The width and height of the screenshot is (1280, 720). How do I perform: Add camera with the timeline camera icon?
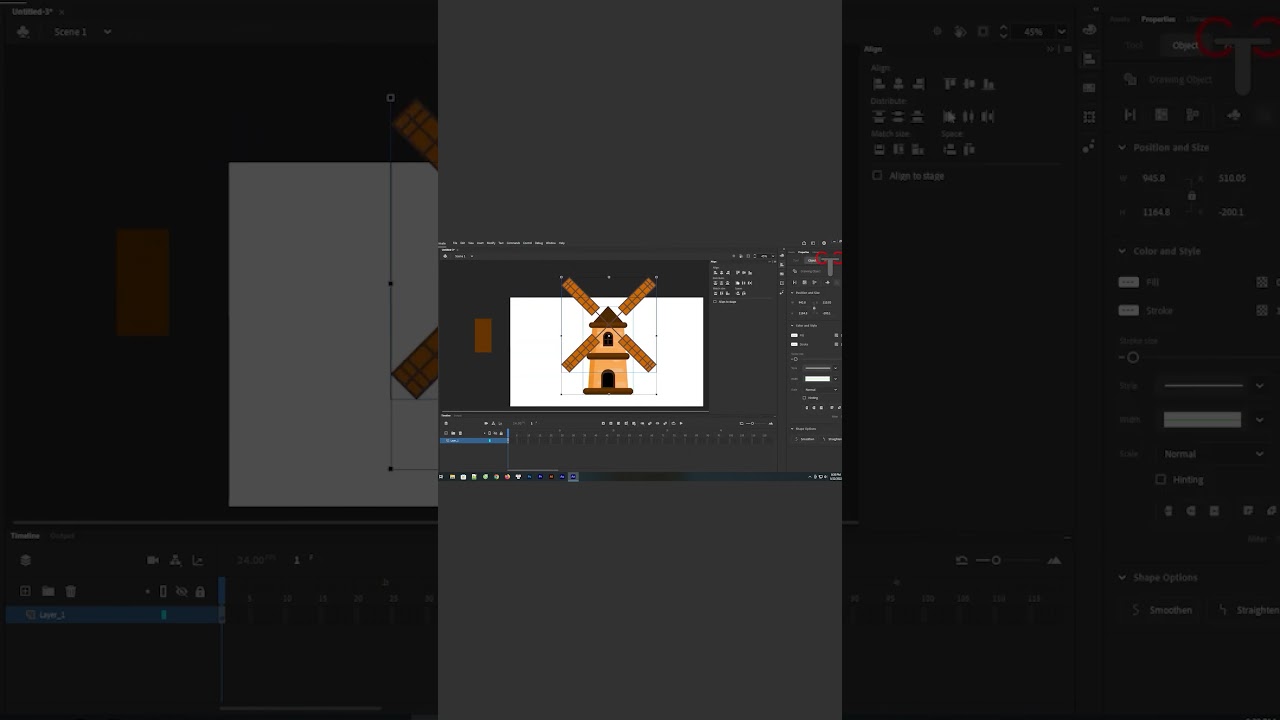point(153,560)
